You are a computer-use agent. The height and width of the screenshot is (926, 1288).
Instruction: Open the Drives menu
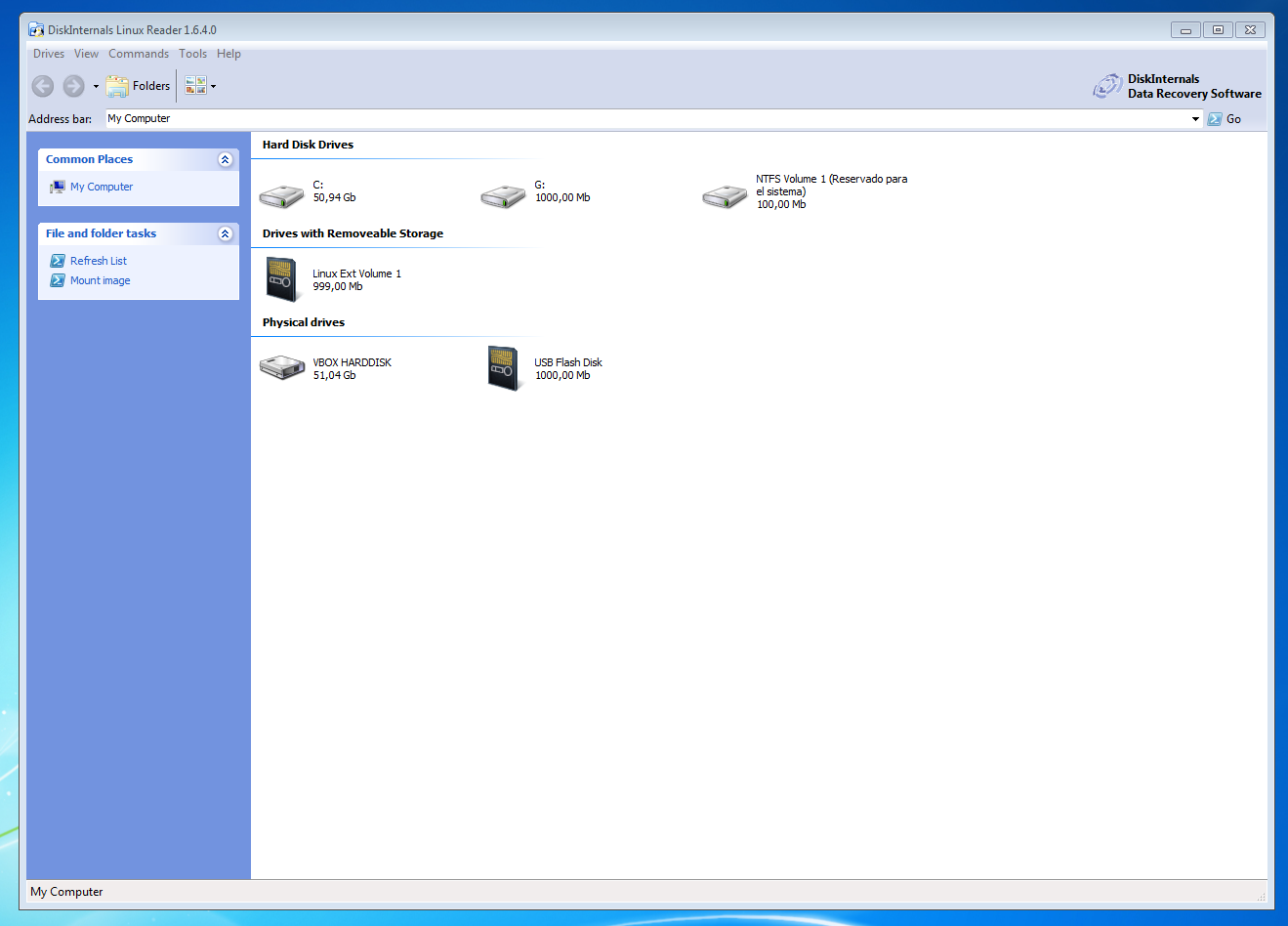tap(49, 54)
